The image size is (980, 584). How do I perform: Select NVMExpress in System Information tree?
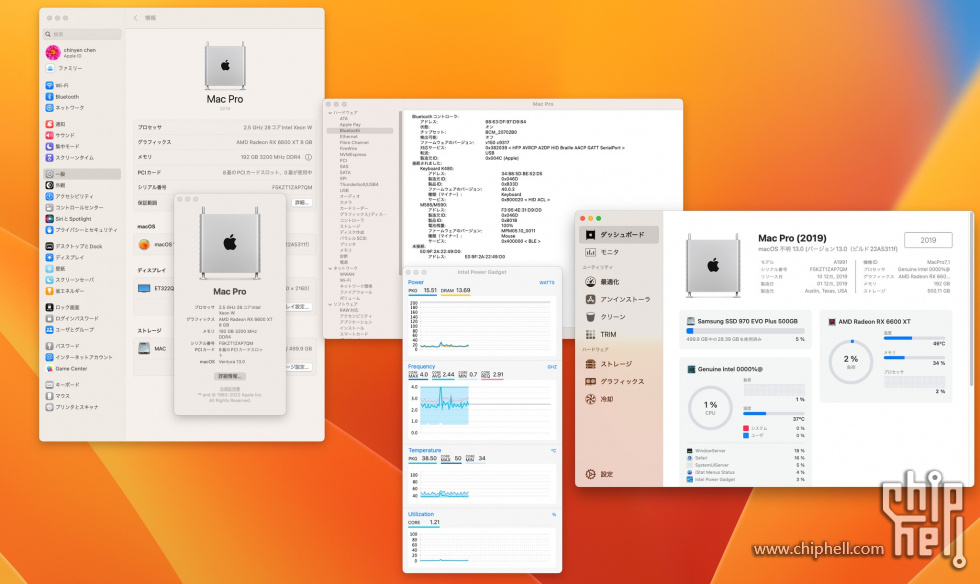click(x=353, y=154)
